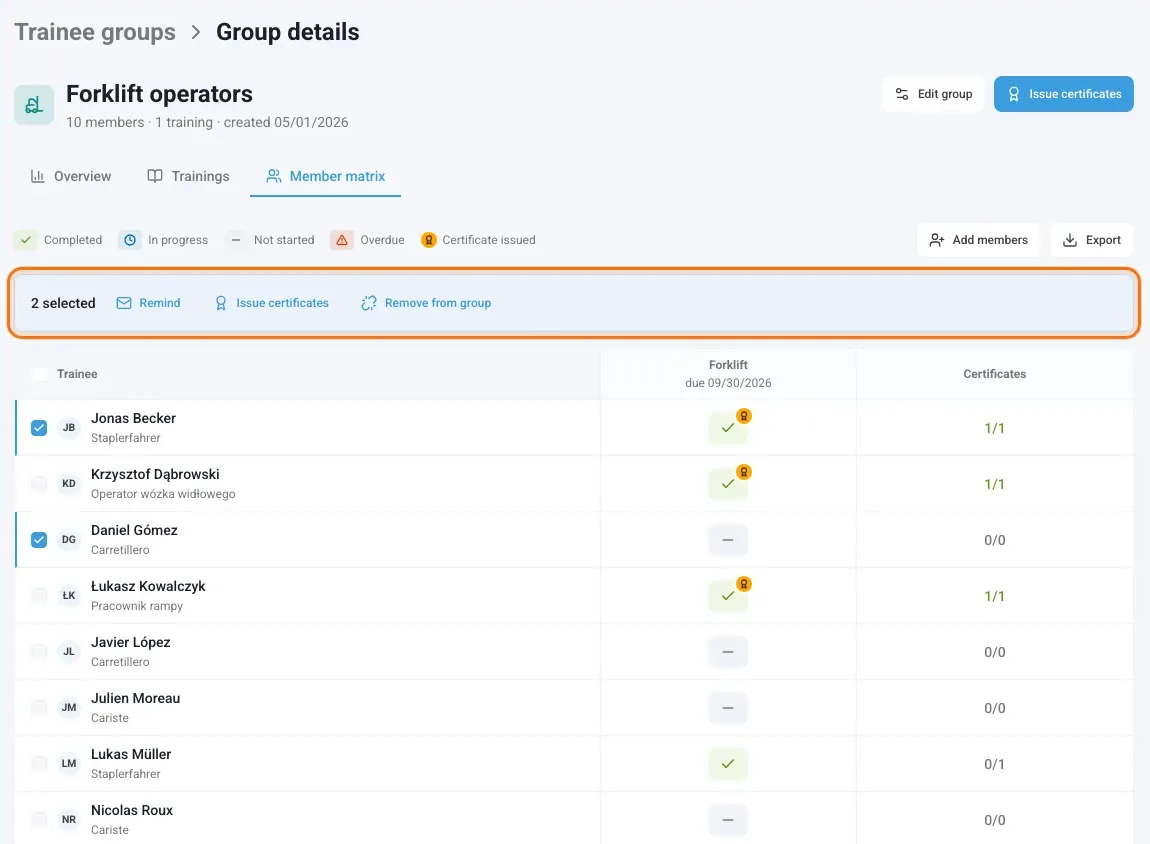Check Javier López's row checkbox
The height and width of the screenshot is (844, 1150).
39,652
